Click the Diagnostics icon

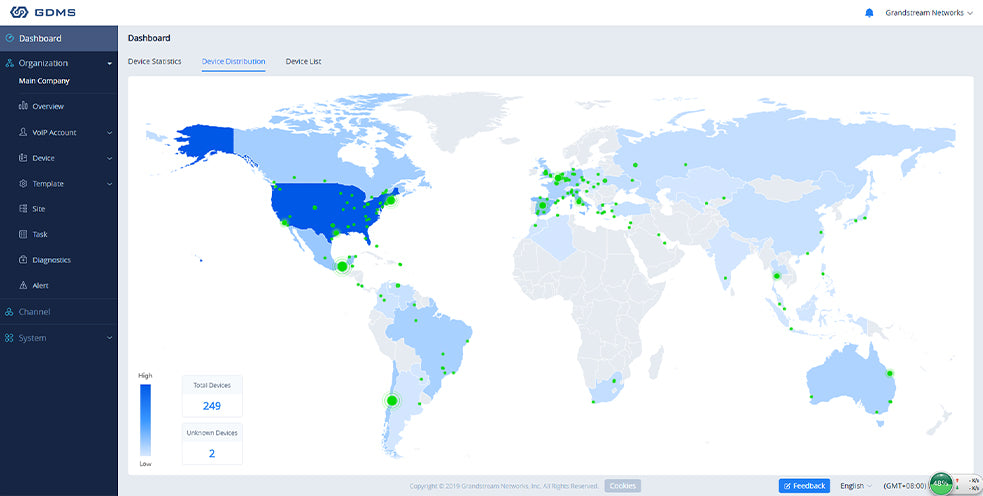click(x=23, y=260)
